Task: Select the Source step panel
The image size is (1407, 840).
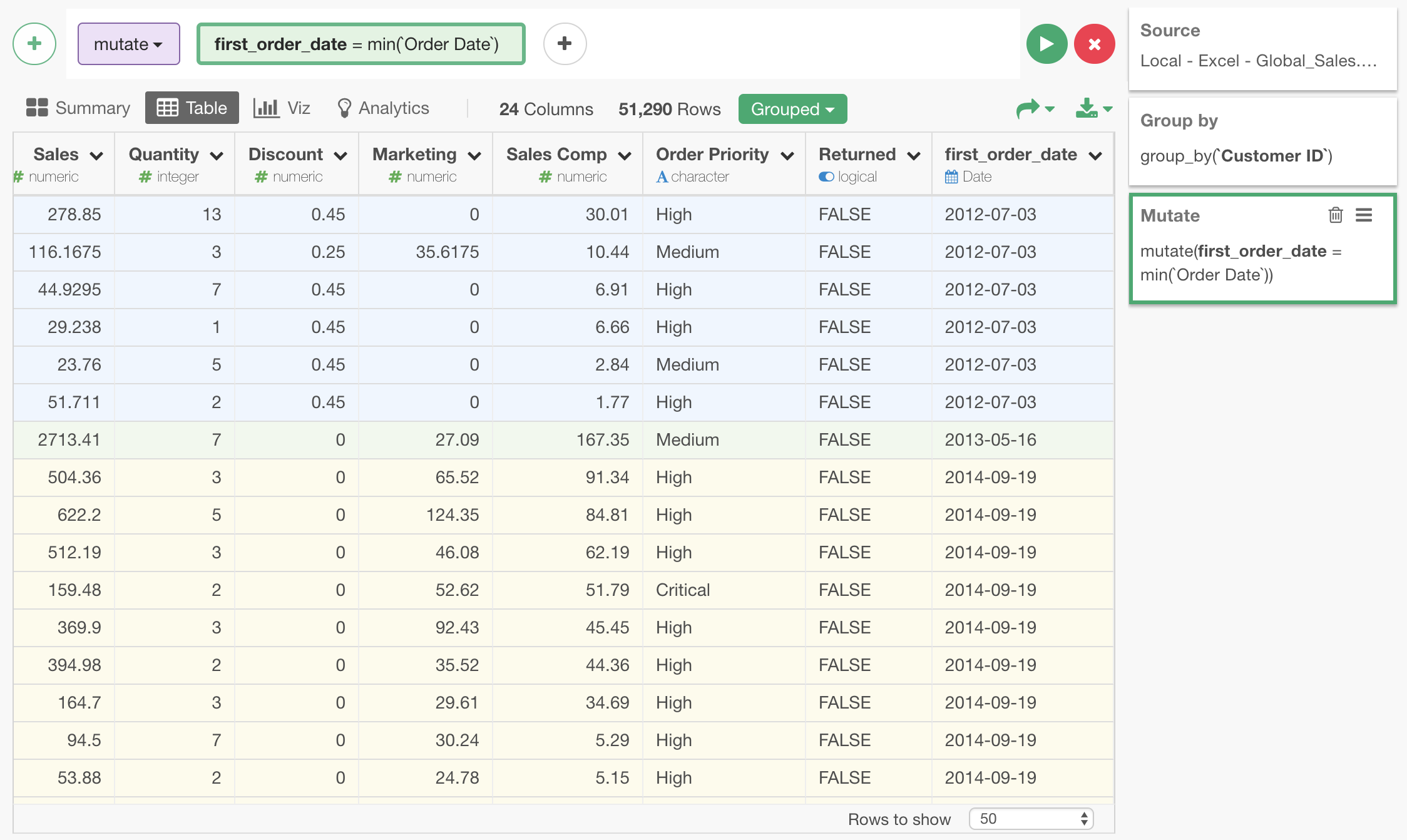Action: pyautogui.click(x=1262, y=46)
